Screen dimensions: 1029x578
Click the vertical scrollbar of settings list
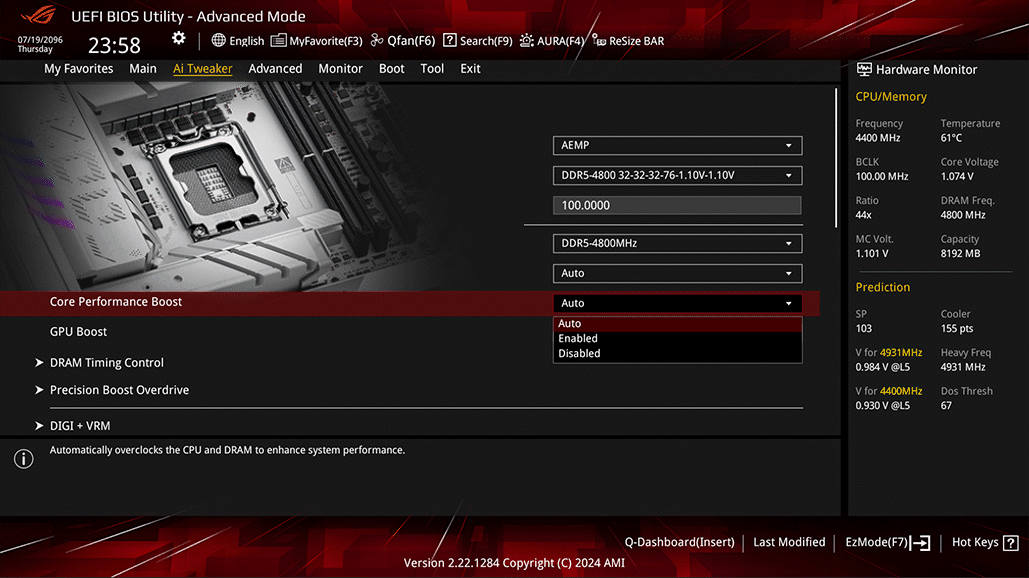[836, 157]
